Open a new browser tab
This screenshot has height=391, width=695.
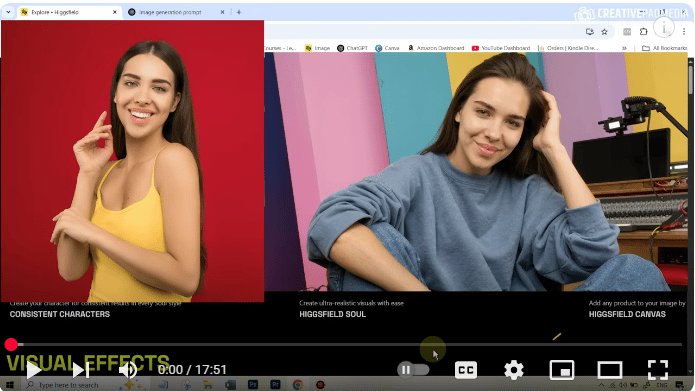(x=239, y=12)
